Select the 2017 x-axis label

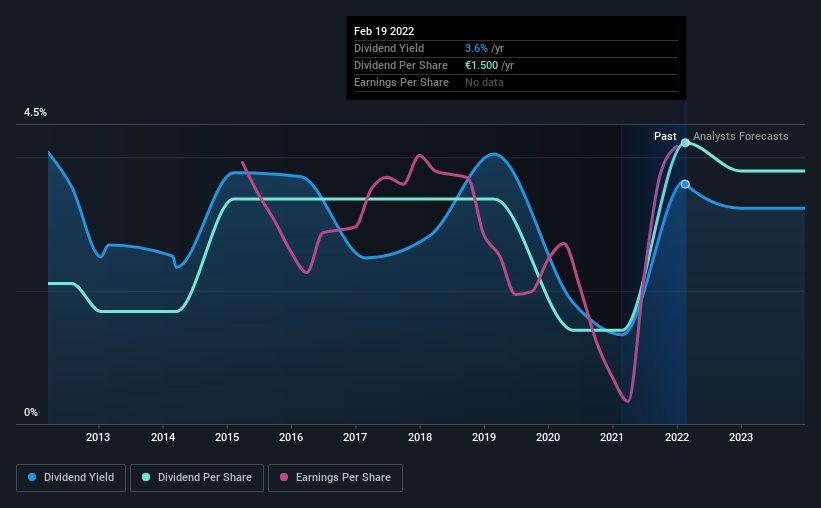pyautogui.click(x=355, y=437)
